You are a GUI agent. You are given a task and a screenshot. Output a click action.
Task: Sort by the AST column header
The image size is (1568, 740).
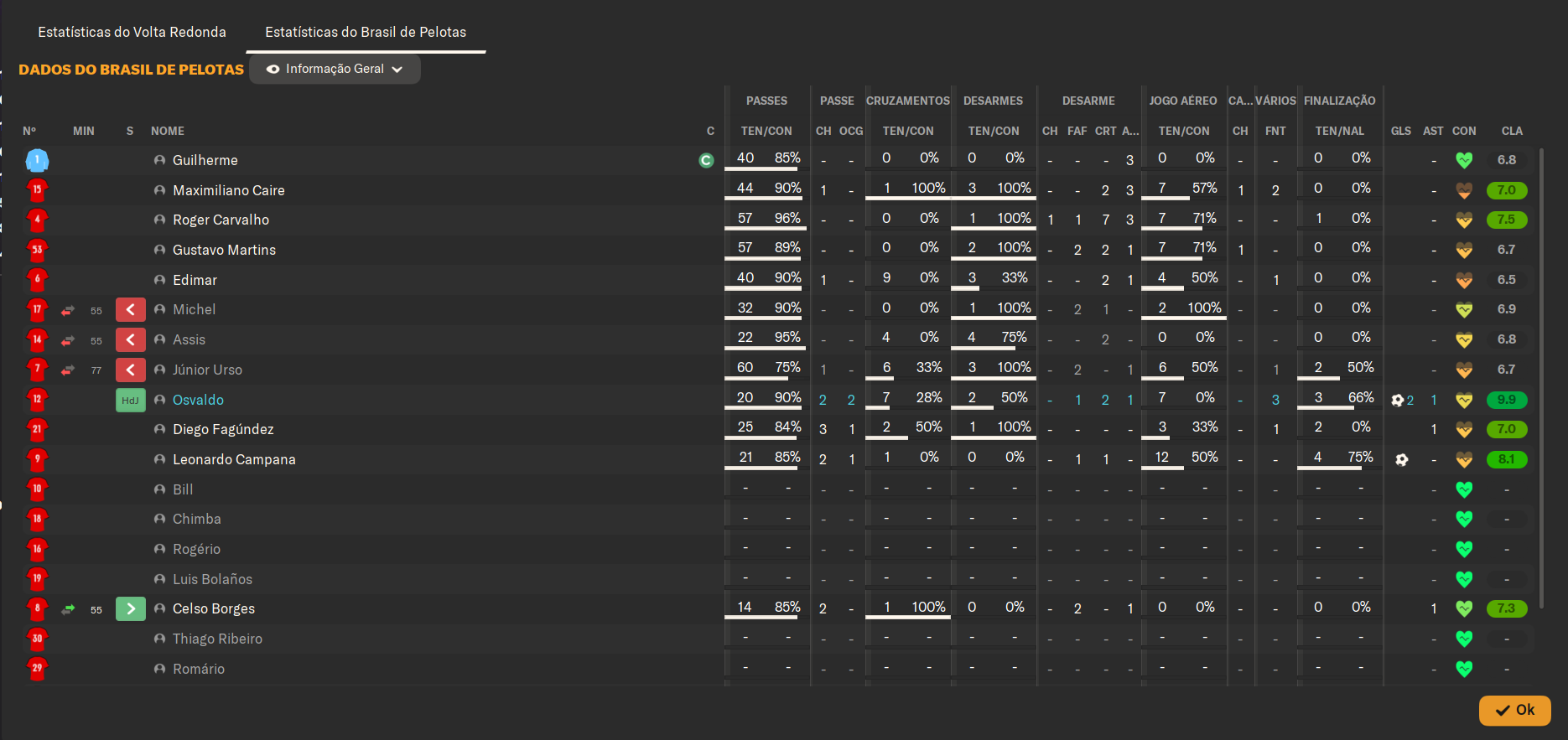[x=1433, y=131]
